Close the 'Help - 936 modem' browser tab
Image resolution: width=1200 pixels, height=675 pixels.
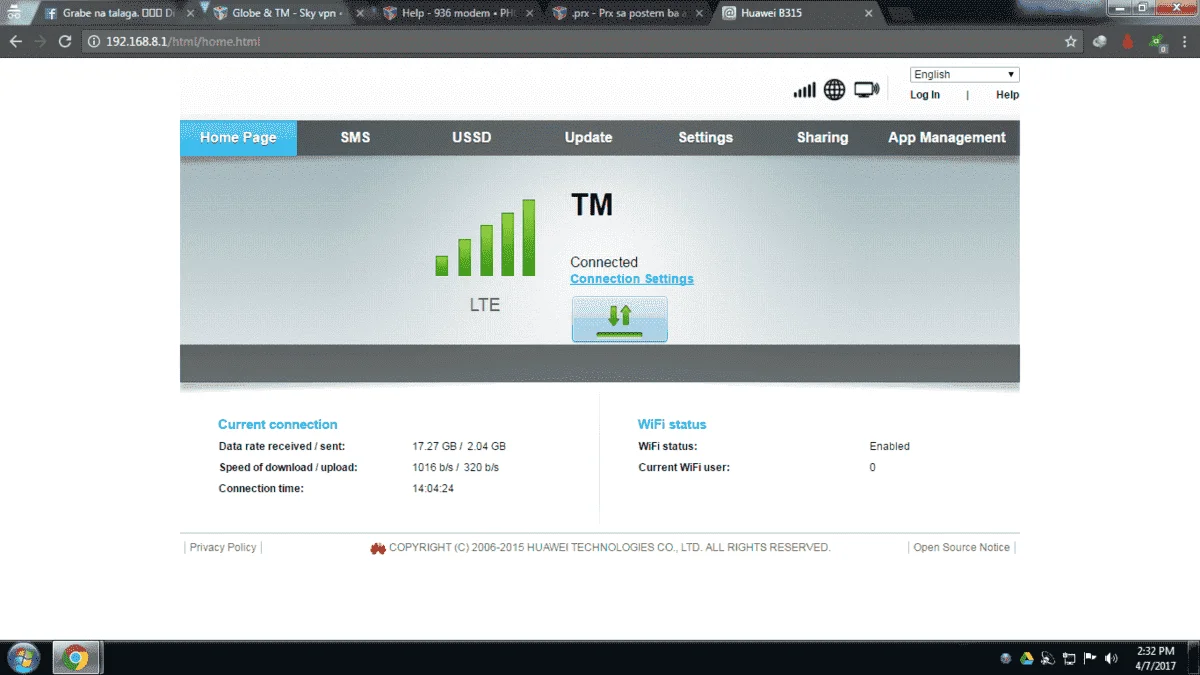coord(530,14)
